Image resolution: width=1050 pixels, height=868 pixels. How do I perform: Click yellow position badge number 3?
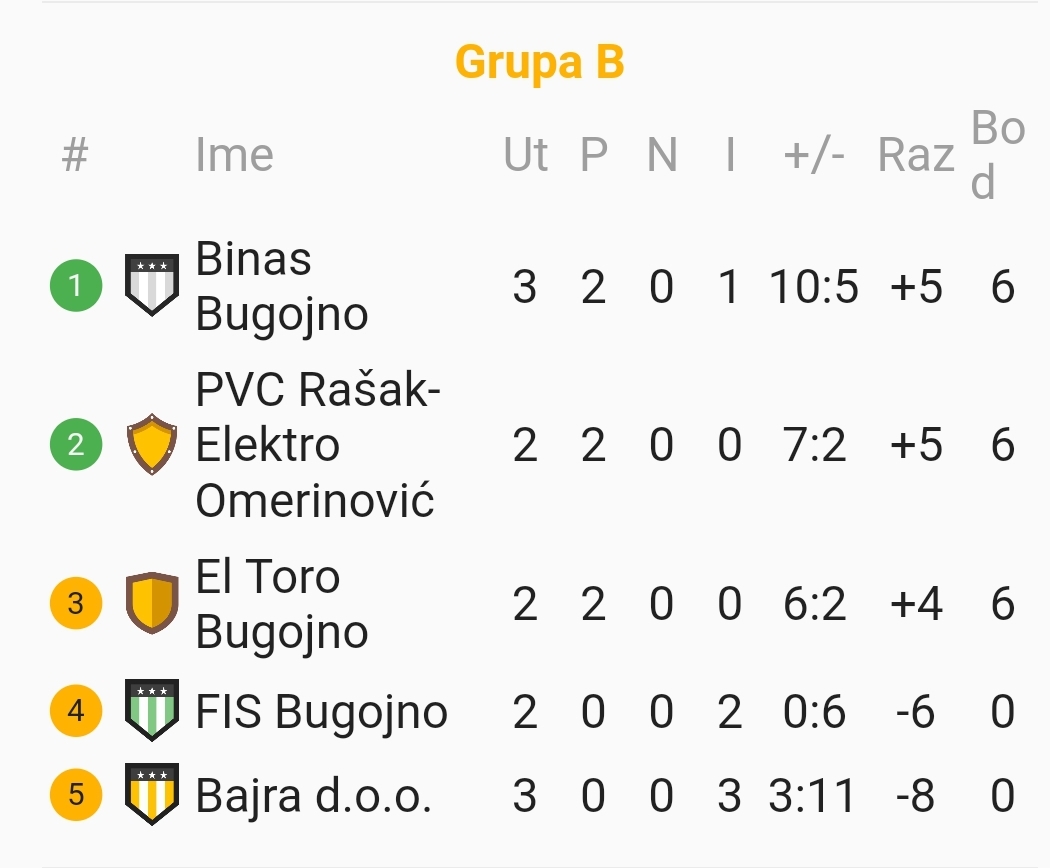click(76, 603)
